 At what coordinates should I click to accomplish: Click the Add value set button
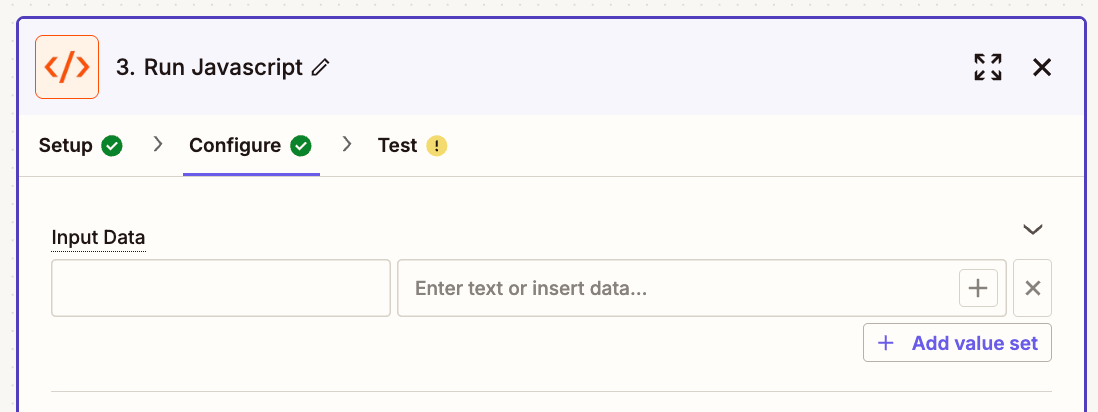pos(957,343)
